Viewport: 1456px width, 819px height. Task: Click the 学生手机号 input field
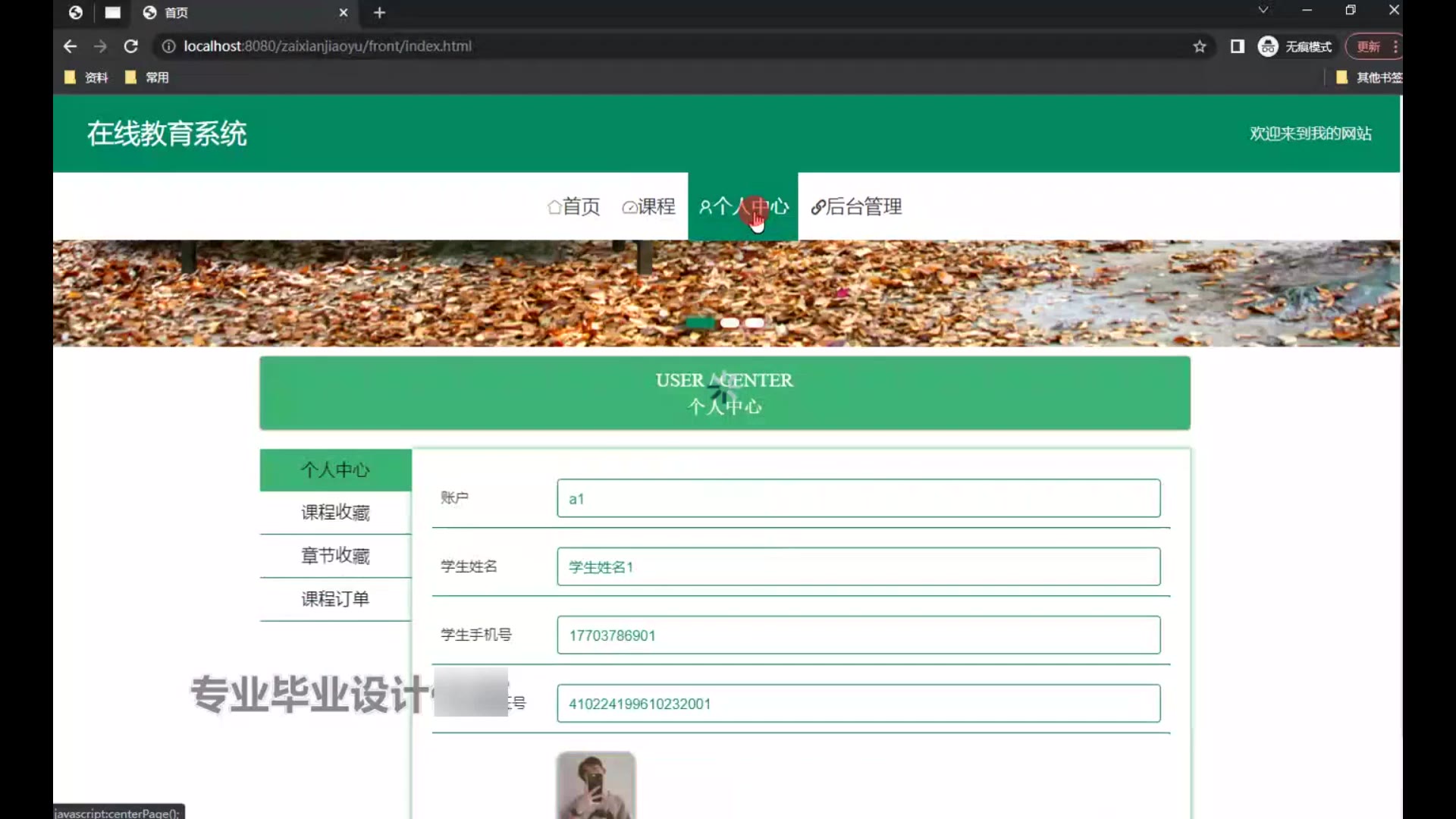click(858, 635)
